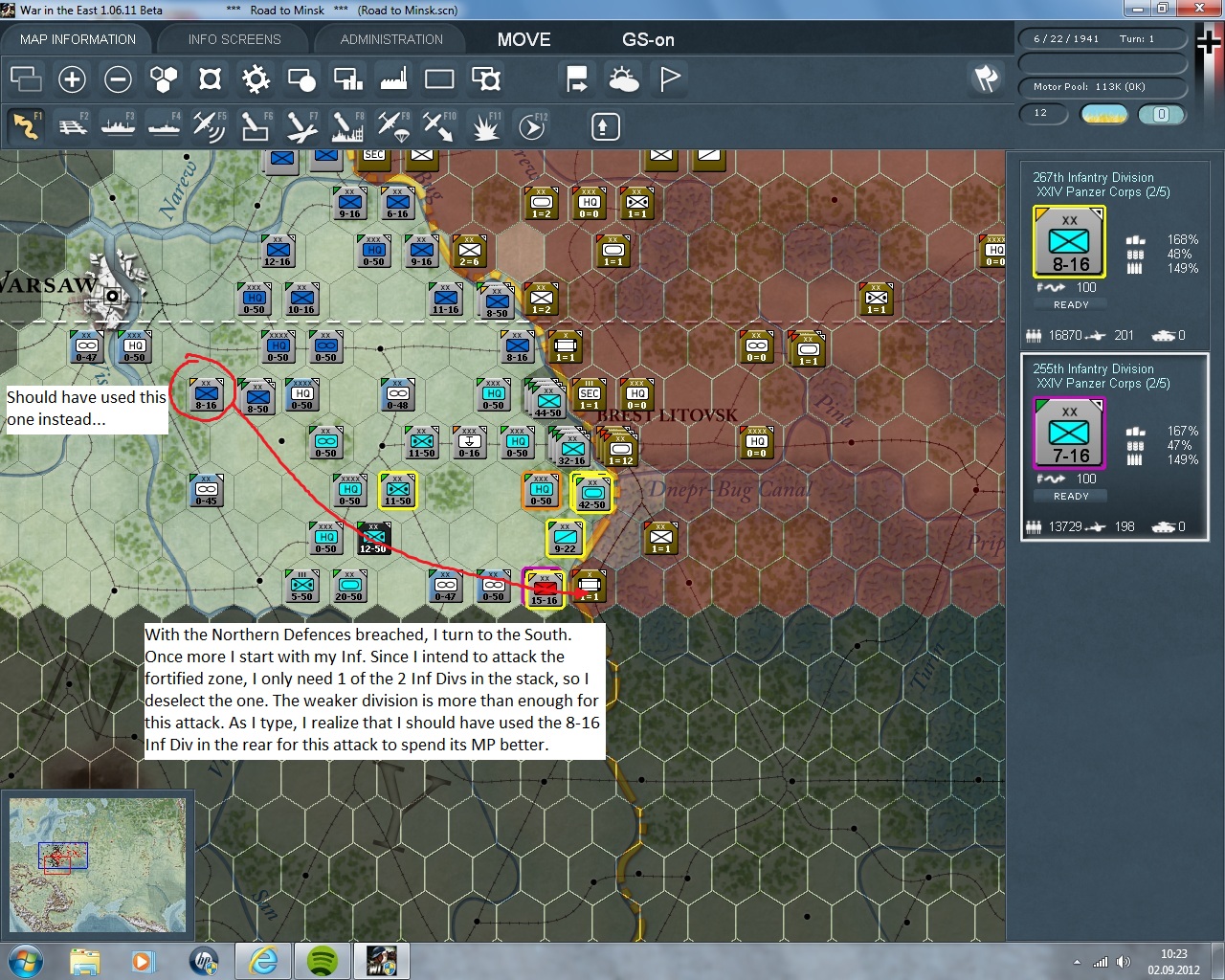Click the MOVE mode label

tap(524, 39)
